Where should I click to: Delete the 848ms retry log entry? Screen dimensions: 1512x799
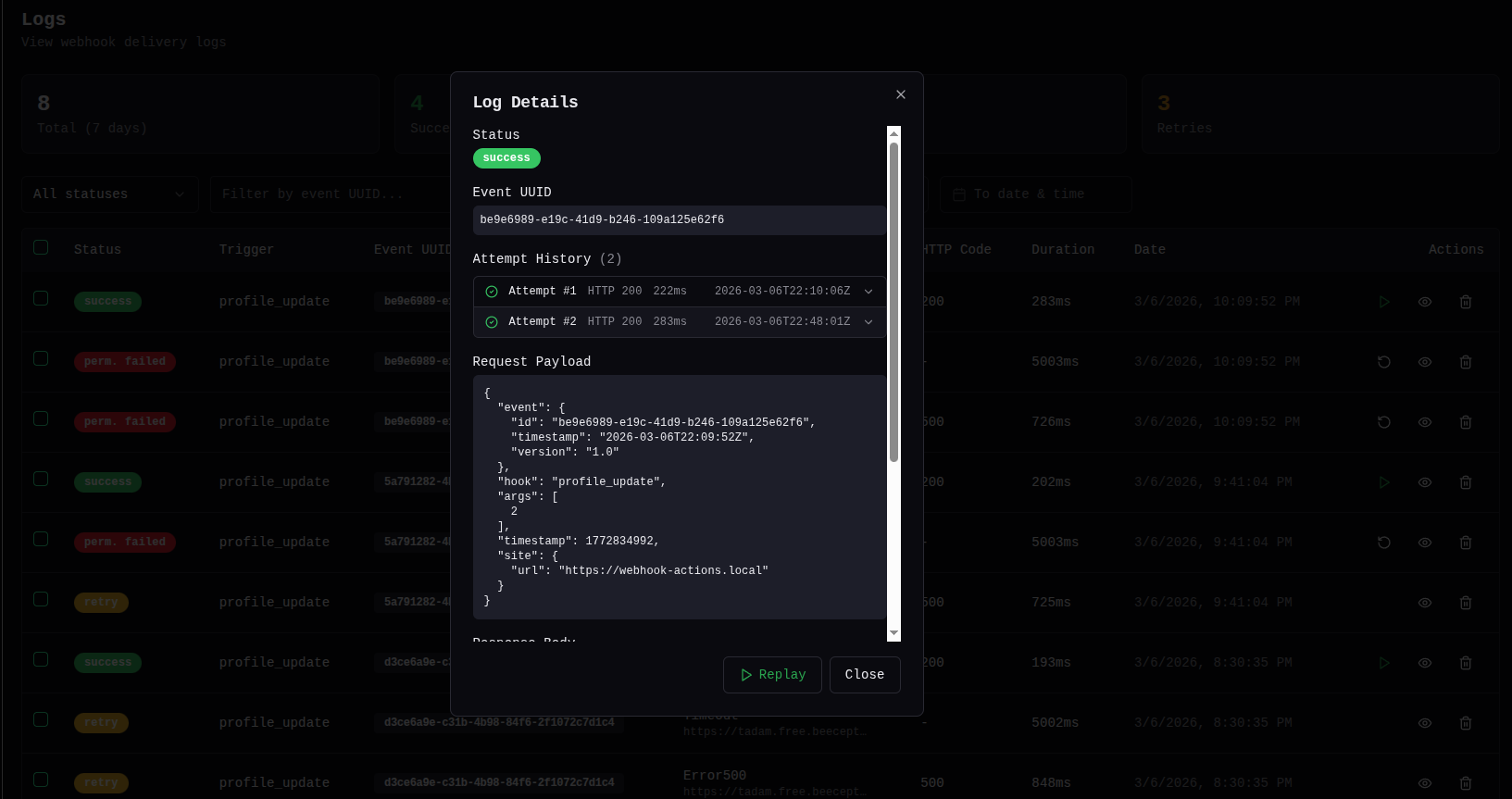[1465, 783]
